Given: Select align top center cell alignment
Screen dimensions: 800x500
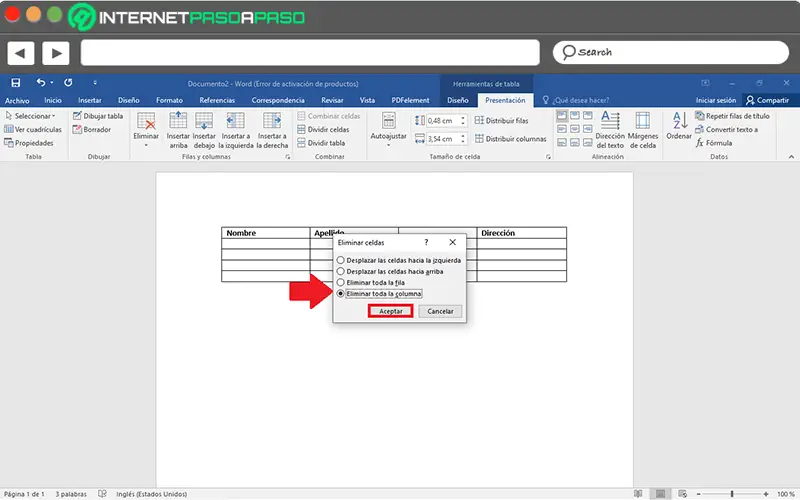Looking at the screenshot, I should 575,115.
